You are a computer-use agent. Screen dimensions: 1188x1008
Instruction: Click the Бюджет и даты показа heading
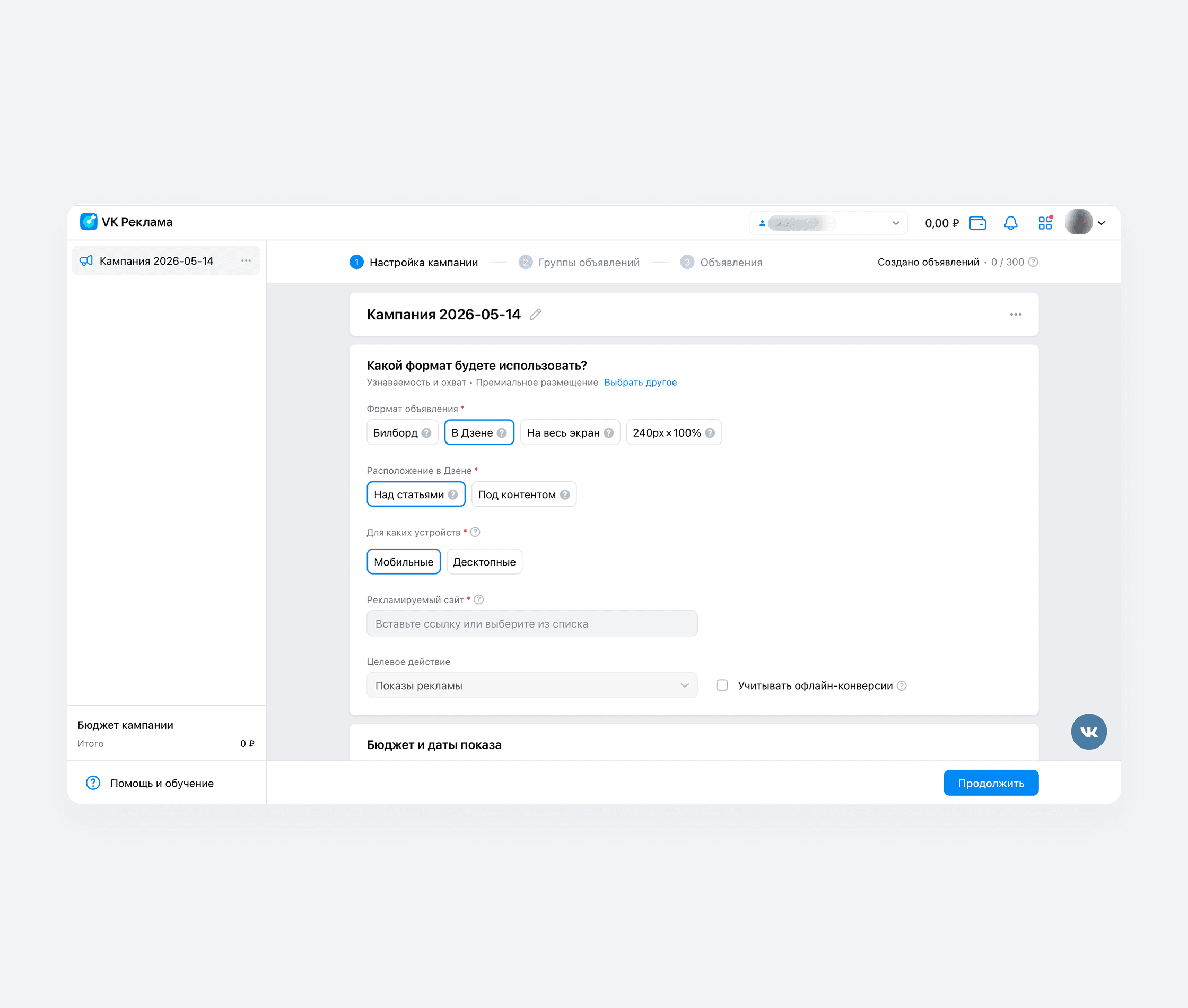click(434, 744)
